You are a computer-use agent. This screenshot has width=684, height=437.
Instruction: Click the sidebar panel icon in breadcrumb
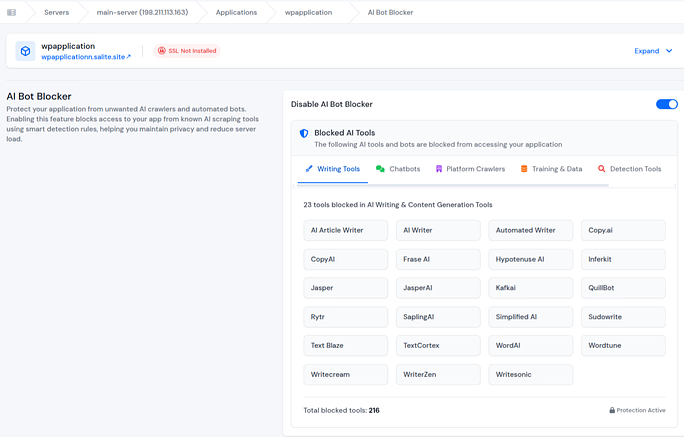click(x=12, y=12)
